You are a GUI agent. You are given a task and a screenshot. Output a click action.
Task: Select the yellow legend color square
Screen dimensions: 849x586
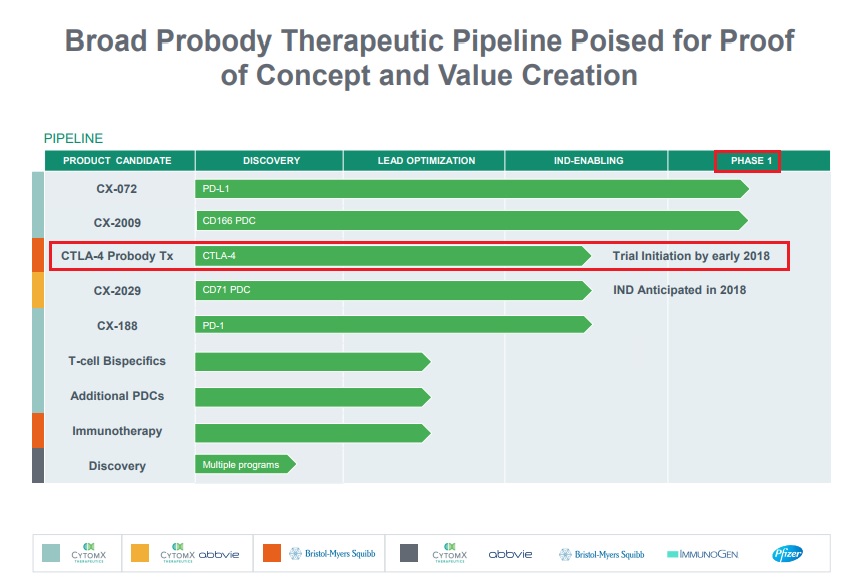140,553
